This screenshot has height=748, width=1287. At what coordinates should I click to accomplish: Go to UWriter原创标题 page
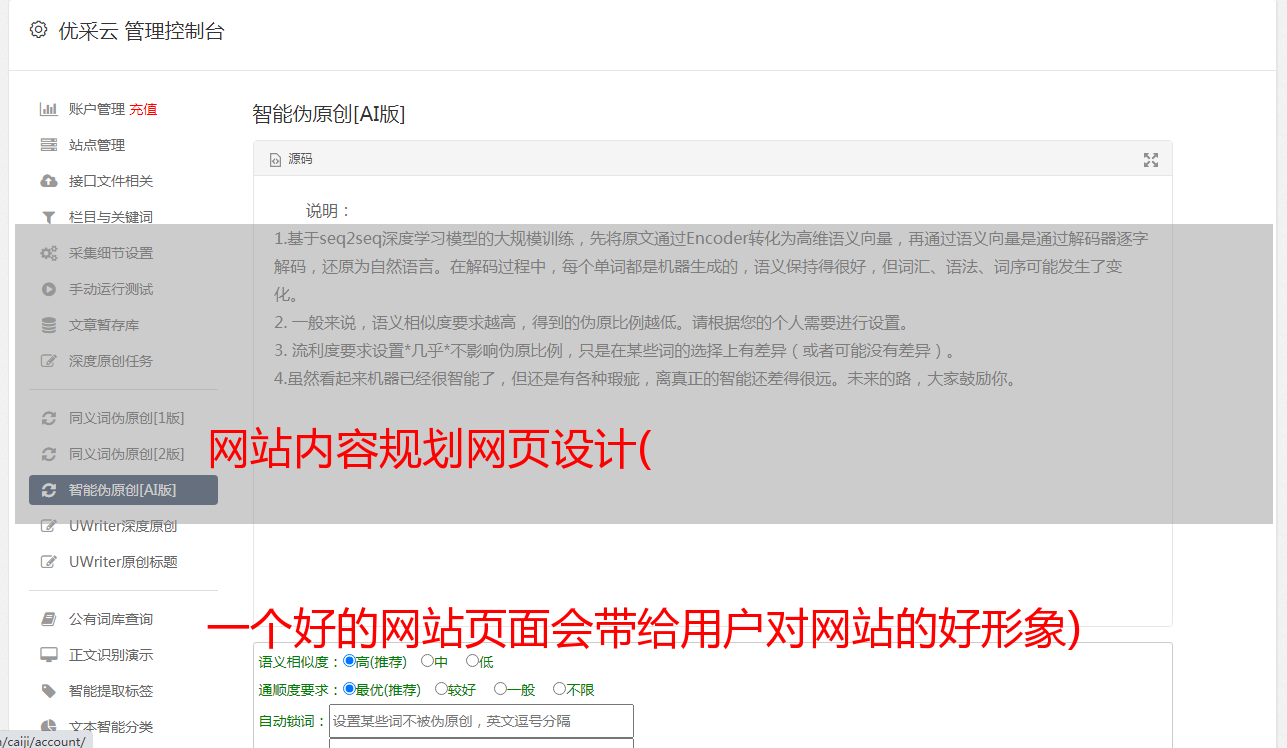pos(123,562)
